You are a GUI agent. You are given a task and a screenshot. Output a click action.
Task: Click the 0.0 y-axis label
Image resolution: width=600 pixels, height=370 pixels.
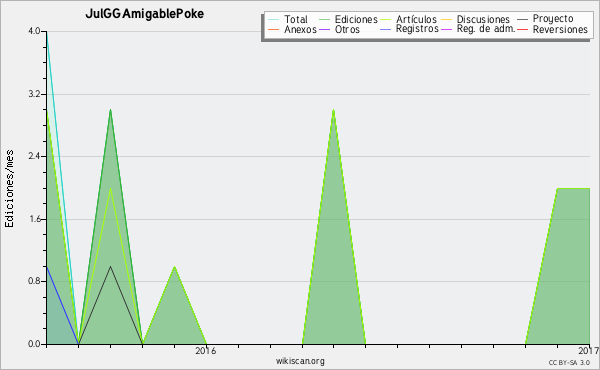(34, 344)
